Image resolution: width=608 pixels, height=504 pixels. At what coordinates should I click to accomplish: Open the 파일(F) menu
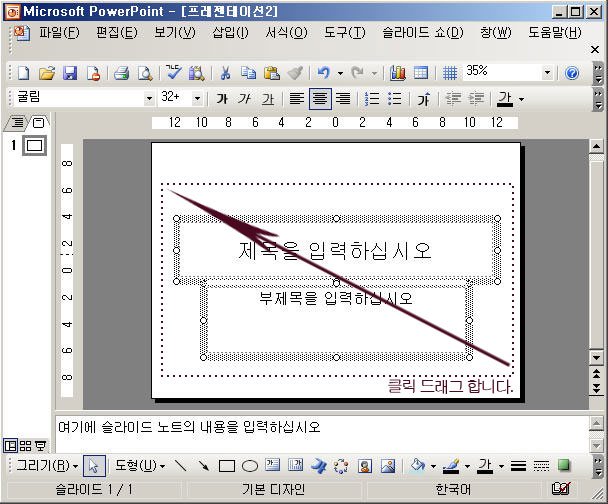(59, 32)
